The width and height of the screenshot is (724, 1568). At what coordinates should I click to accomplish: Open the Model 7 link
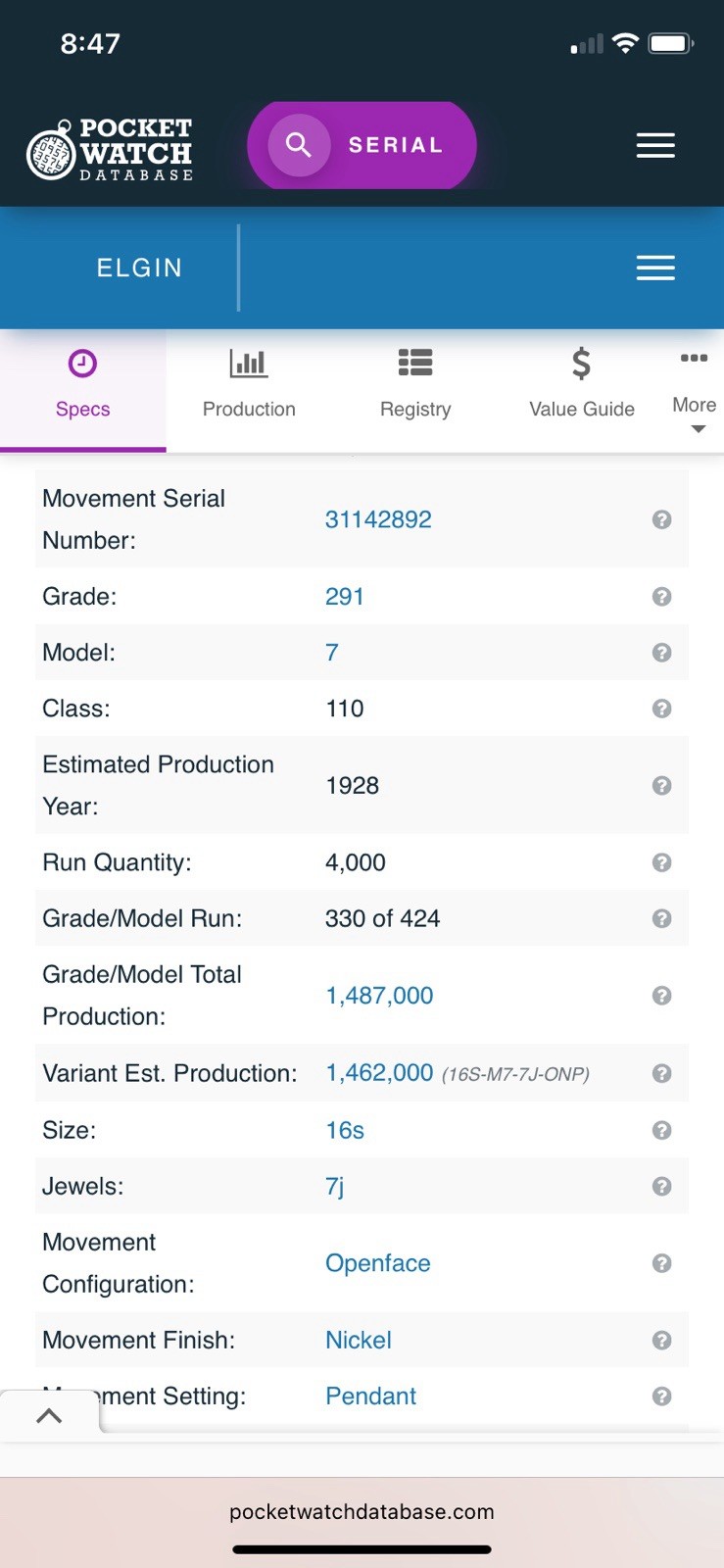click(332, 653)
